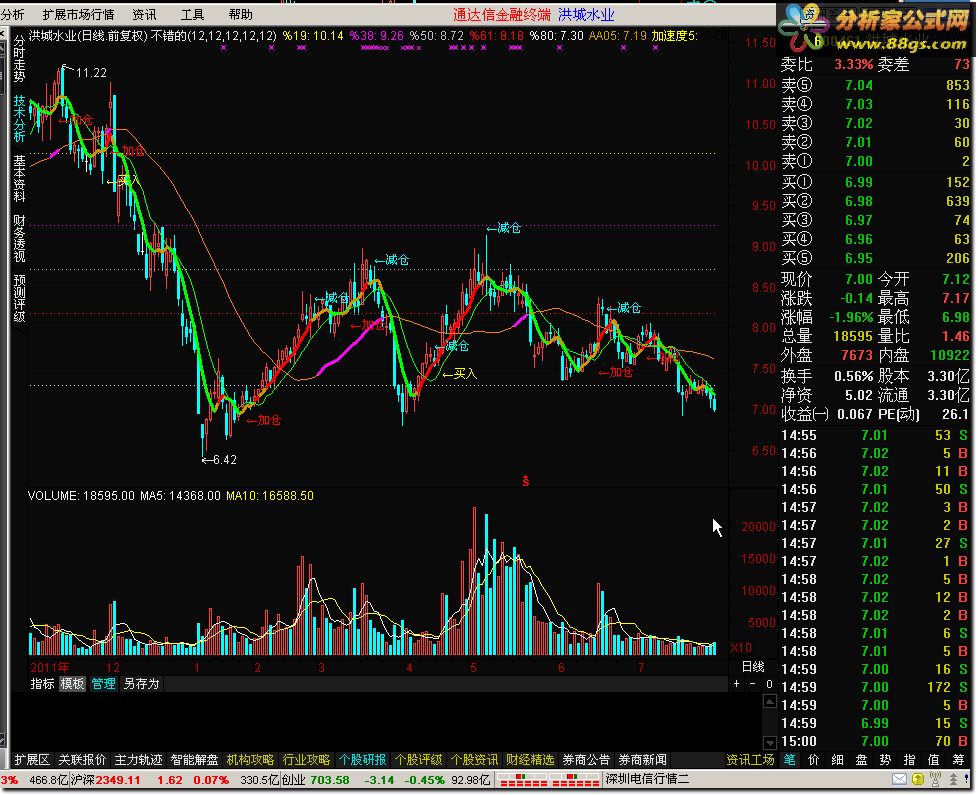This screenshot has width=978, height=795.
Task: Click the 指标 button under chart
Action: point(42,684)
